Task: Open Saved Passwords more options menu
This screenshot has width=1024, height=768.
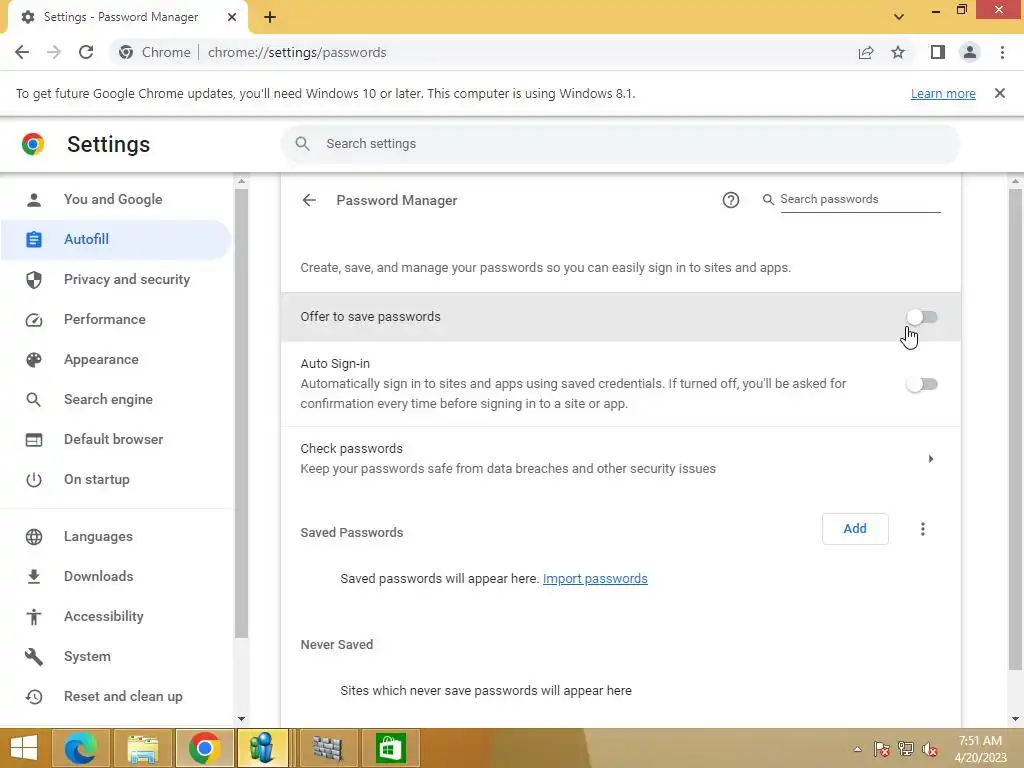Action: [922, 528]
